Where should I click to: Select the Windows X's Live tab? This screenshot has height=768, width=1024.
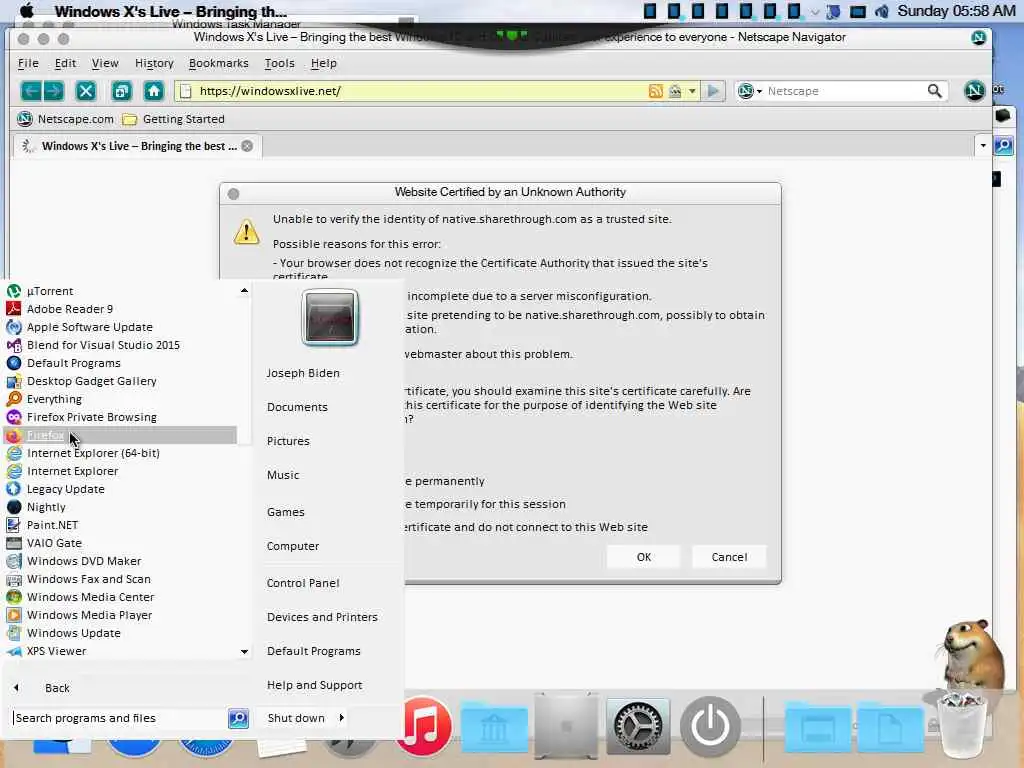coord(138,146)
